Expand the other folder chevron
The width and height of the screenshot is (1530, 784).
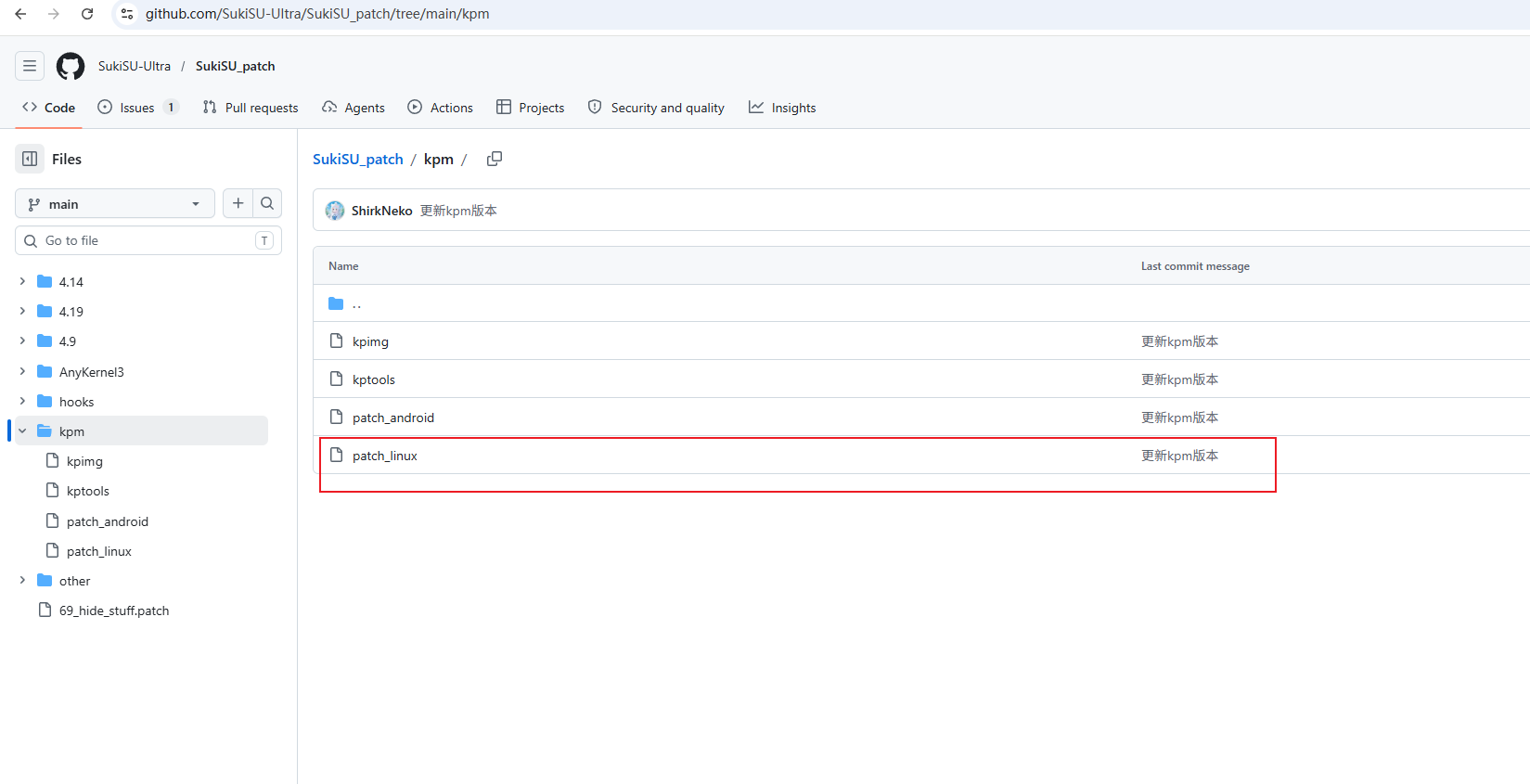(x=22, y=580)
